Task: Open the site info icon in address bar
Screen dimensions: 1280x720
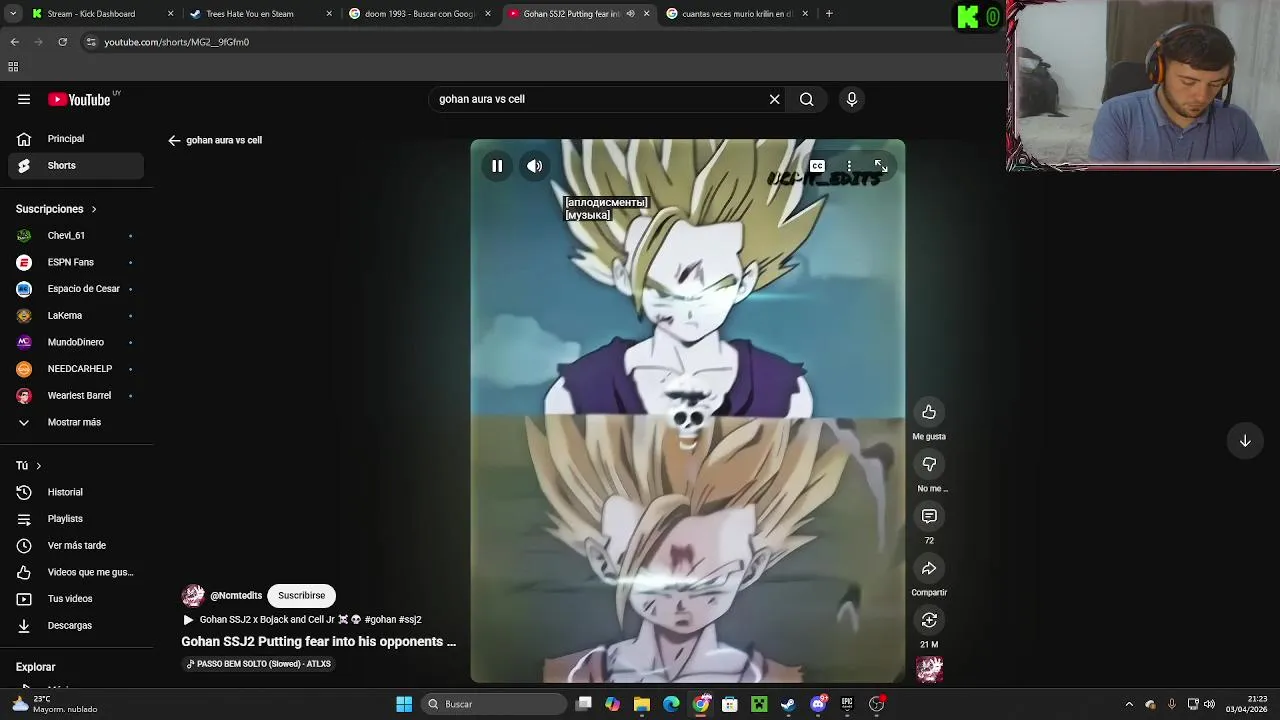Action: click(x=91, y=42)
